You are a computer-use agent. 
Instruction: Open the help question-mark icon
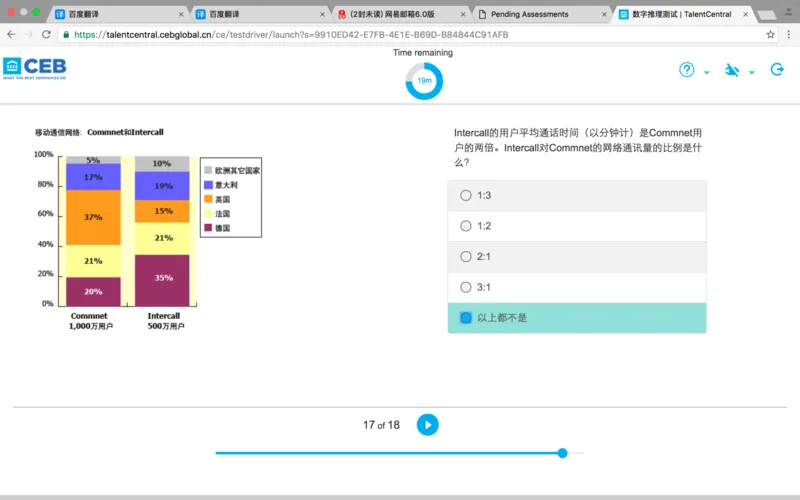[687, 69]
